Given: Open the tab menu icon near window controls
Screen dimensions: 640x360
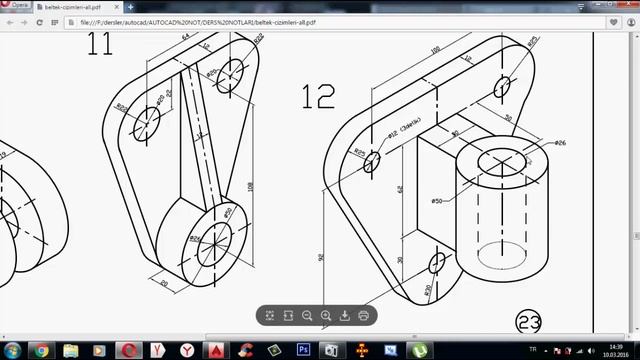Looking at the screenshot, I should (x=581, y=7).
